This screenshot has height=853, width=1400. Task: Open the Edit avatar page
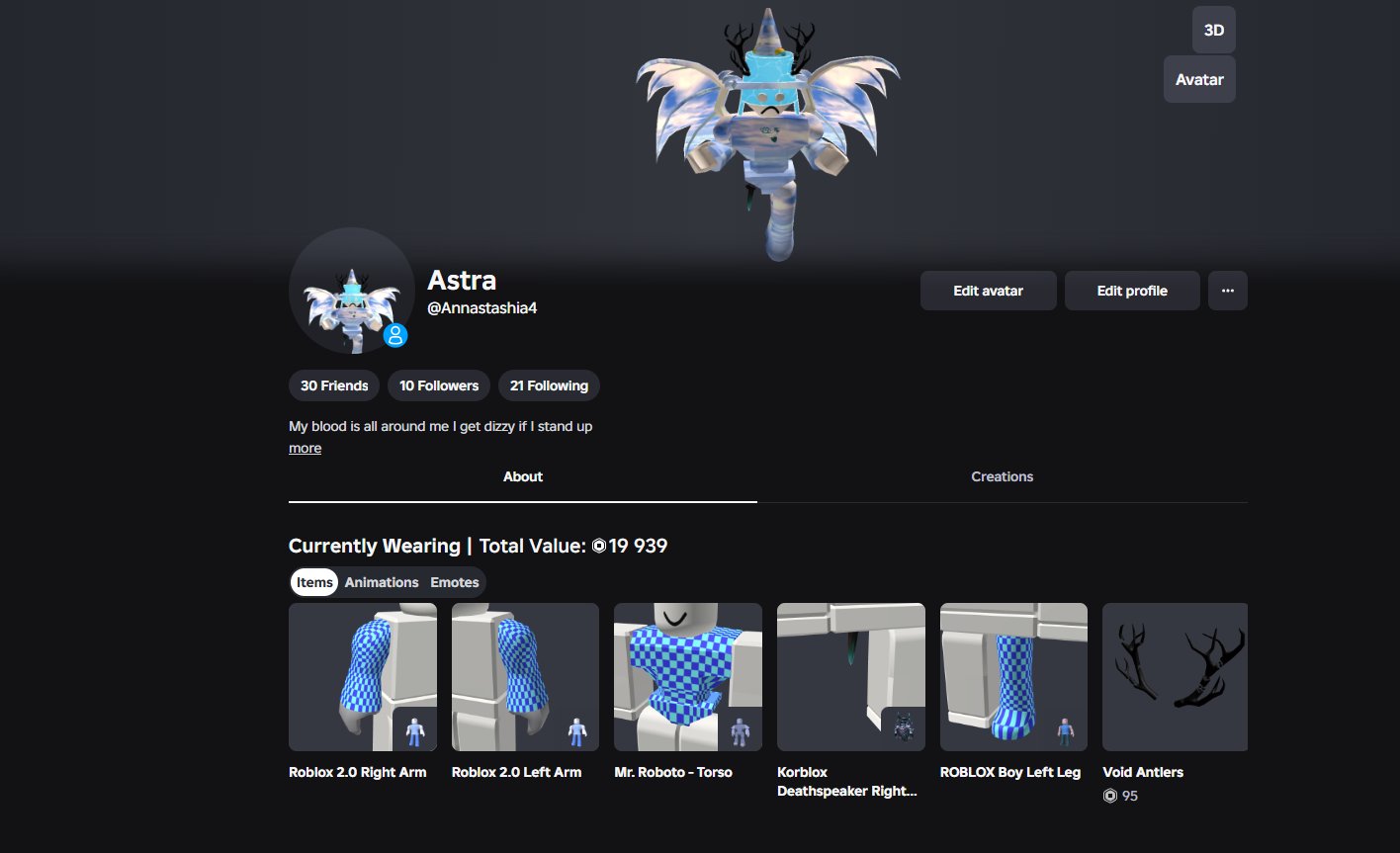click(x=988, y=291)
